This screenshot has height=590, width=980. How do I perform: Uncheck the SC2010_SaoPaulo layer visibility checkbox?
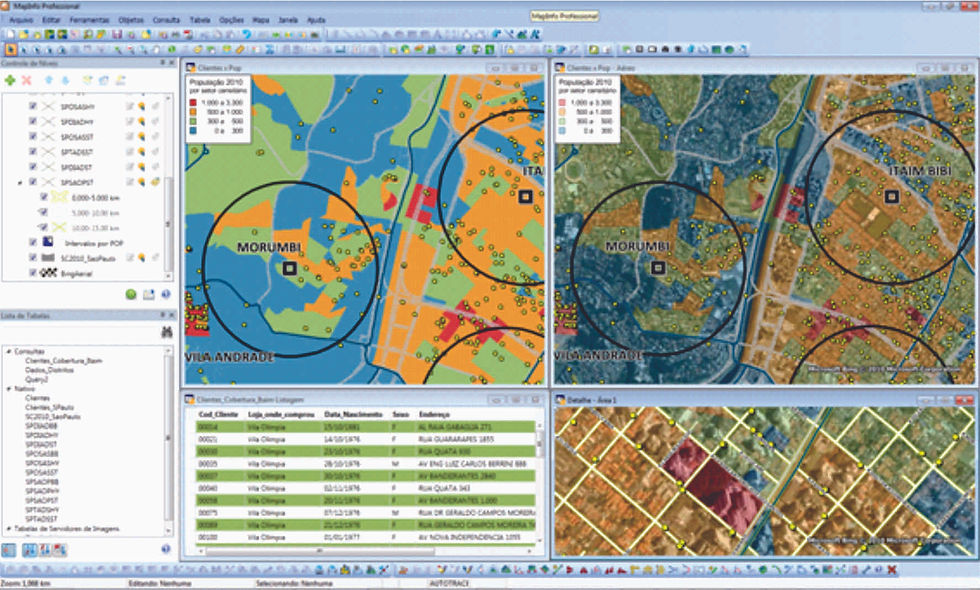[32, 258]
